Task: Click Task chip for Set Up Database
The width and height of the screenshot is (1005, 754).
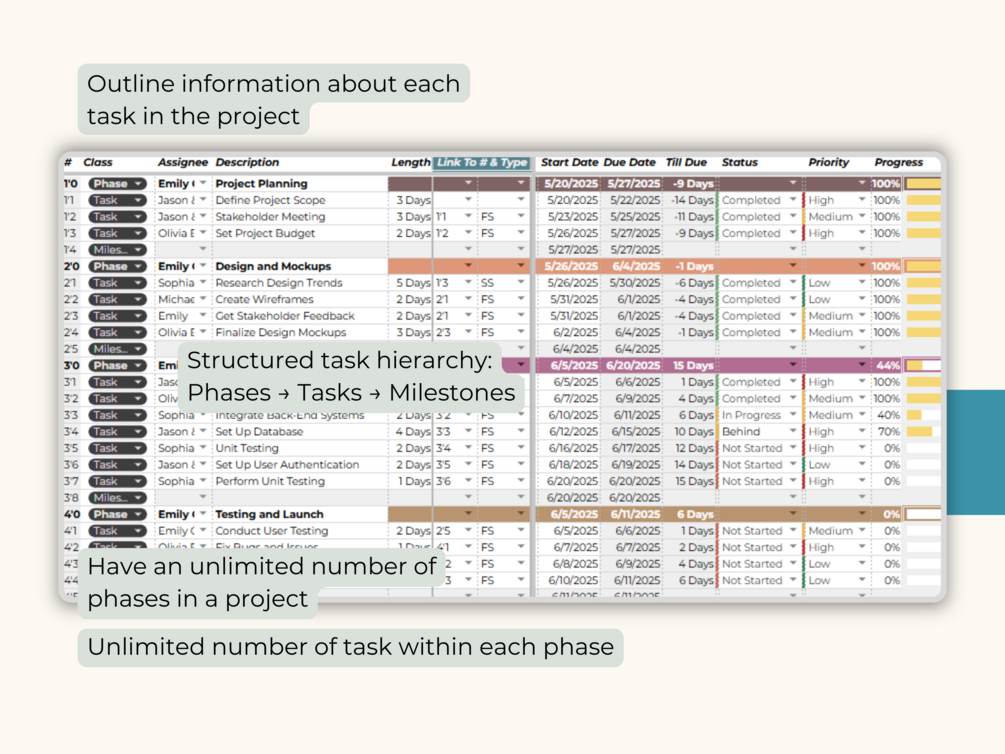Action: 117,432
